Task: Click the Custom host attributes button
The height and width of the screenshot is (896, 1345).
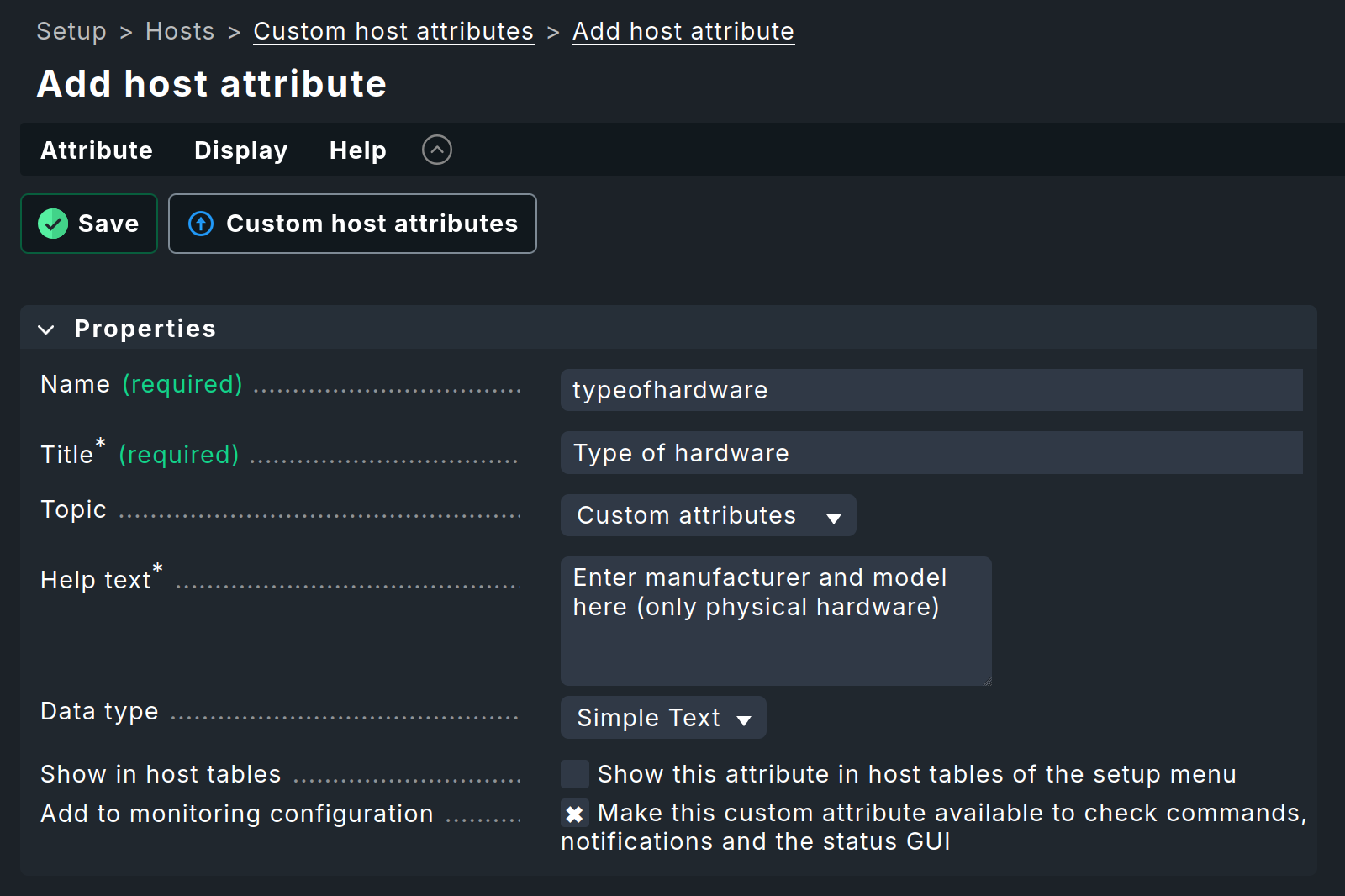Action: [353, 224]
